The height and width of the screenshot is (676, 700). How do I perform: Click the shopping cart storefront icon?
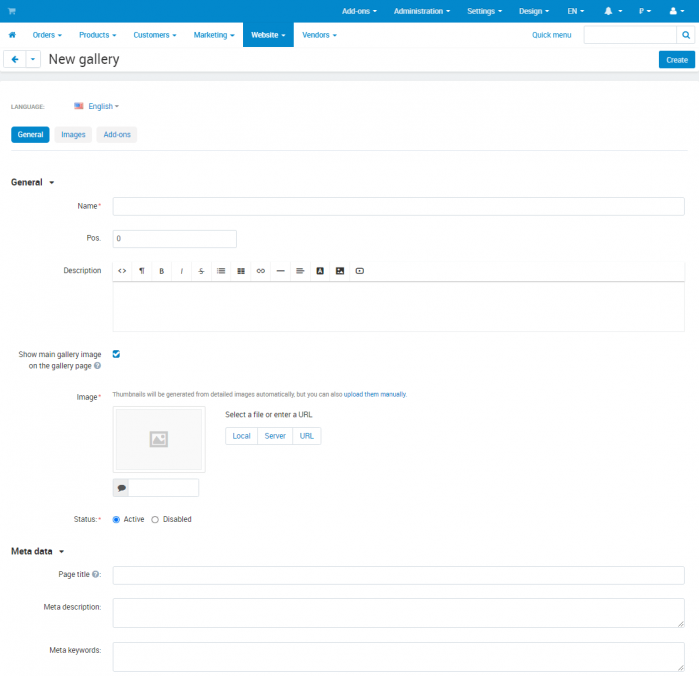pos(12,11)
